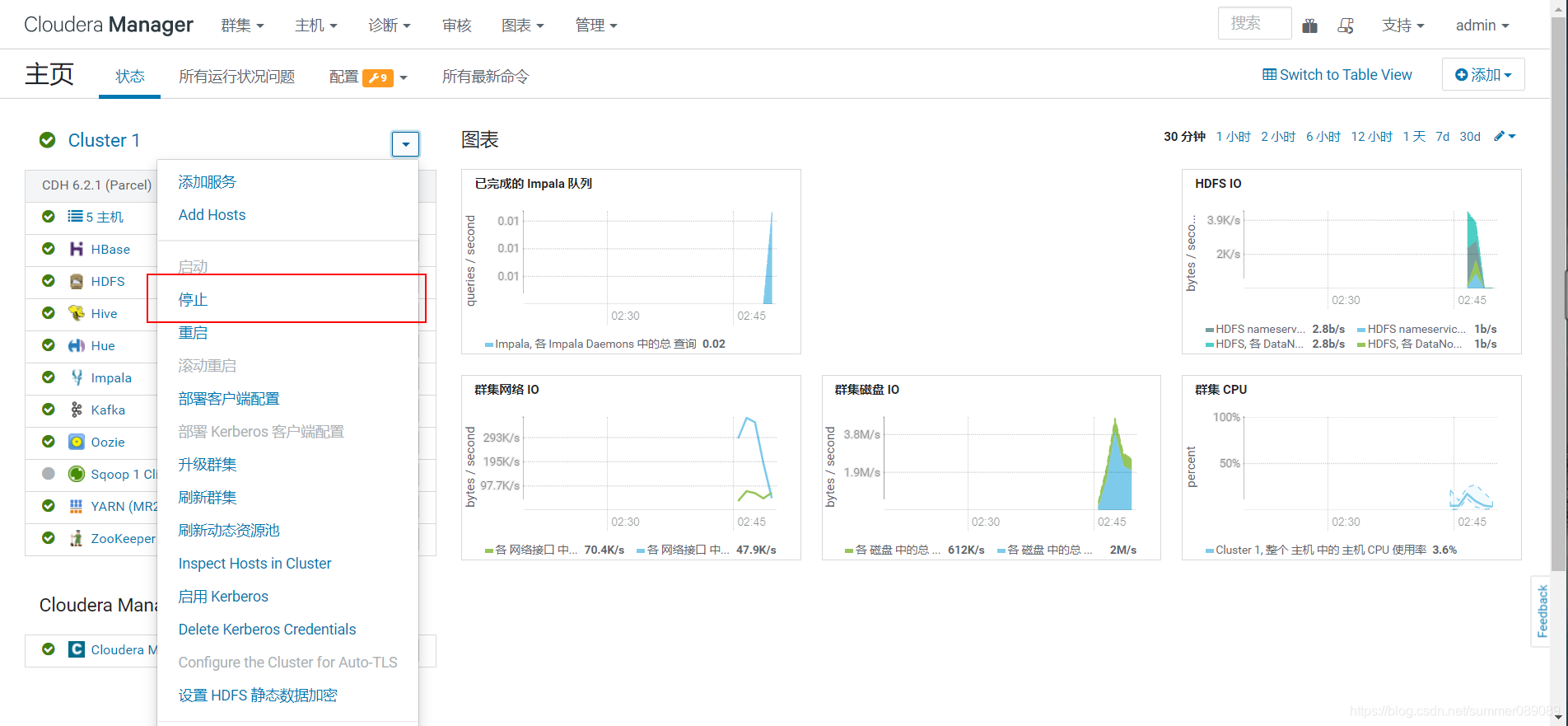Select 添加服务 from cluster menu
Viewport: 1568px width, 726px height.
[208, 182]
